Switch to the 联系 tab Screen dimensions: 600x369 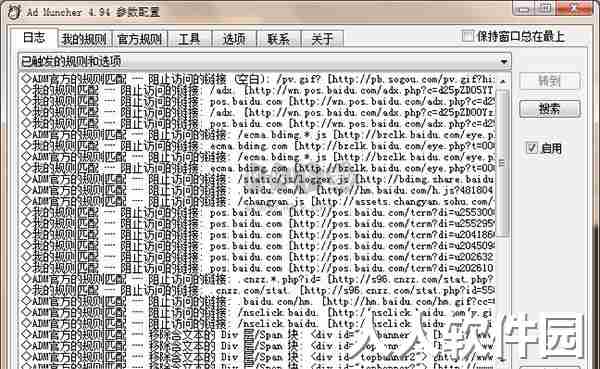(x=279, y=39)
